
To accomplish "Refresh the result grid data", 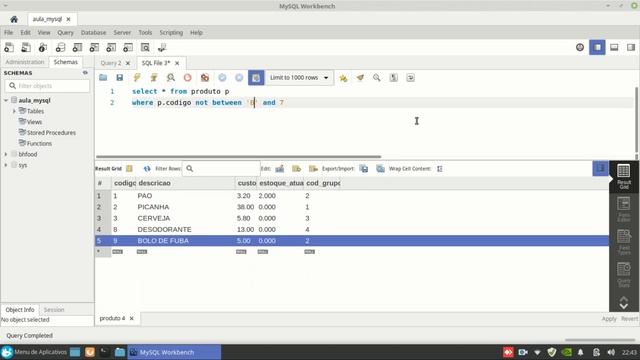I will (x=147, y=169).
